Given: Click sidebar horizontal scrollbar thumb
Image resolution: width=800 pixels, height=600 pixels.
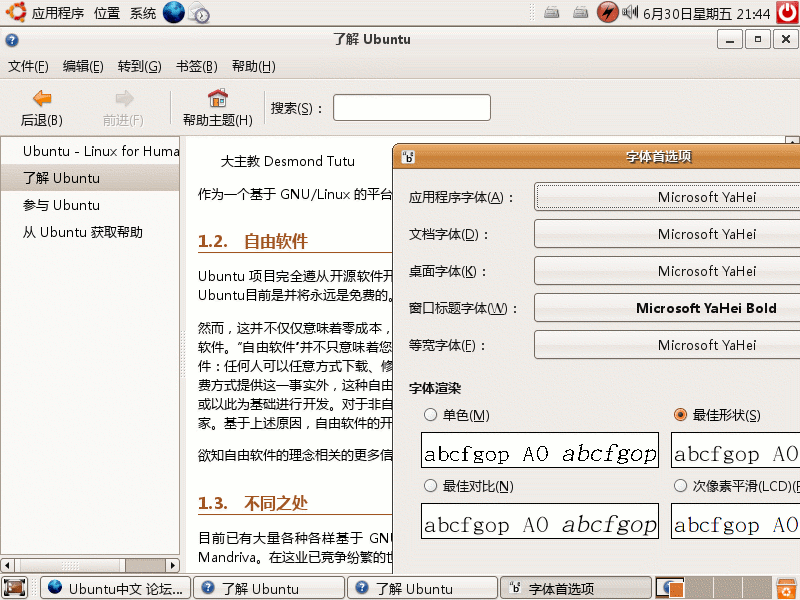Looking at the screenshot, I should 70,565.
